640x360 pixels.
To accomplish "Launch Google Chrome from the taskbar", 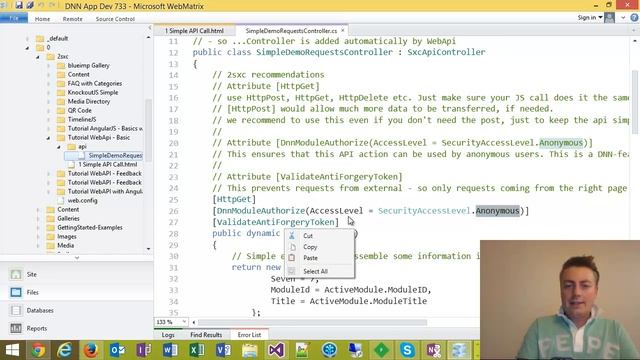I will click(38, 350).
